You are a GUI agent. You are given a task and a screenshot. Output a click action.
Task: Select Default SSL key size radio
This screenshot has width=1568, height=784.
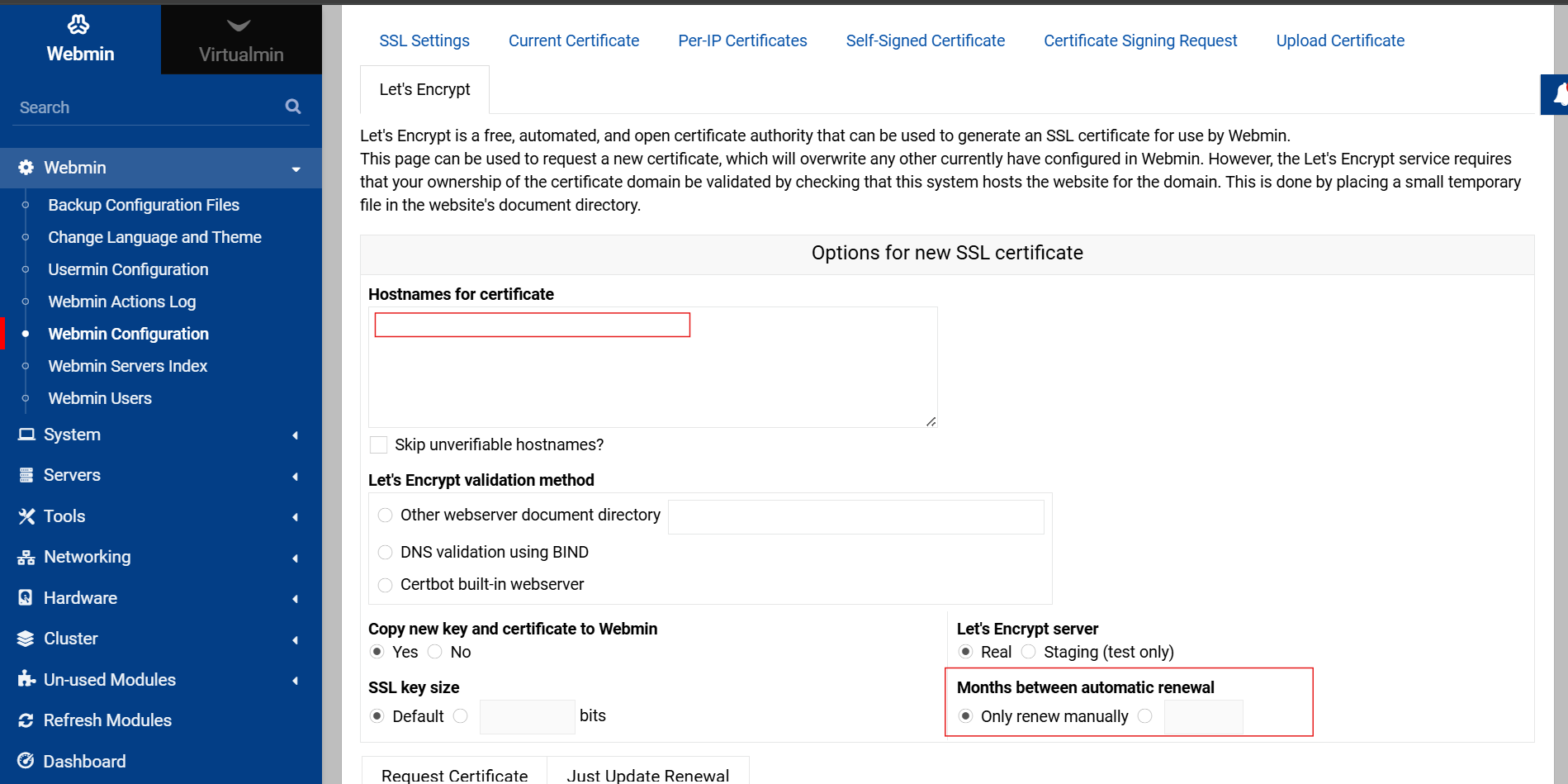point(377,716)
